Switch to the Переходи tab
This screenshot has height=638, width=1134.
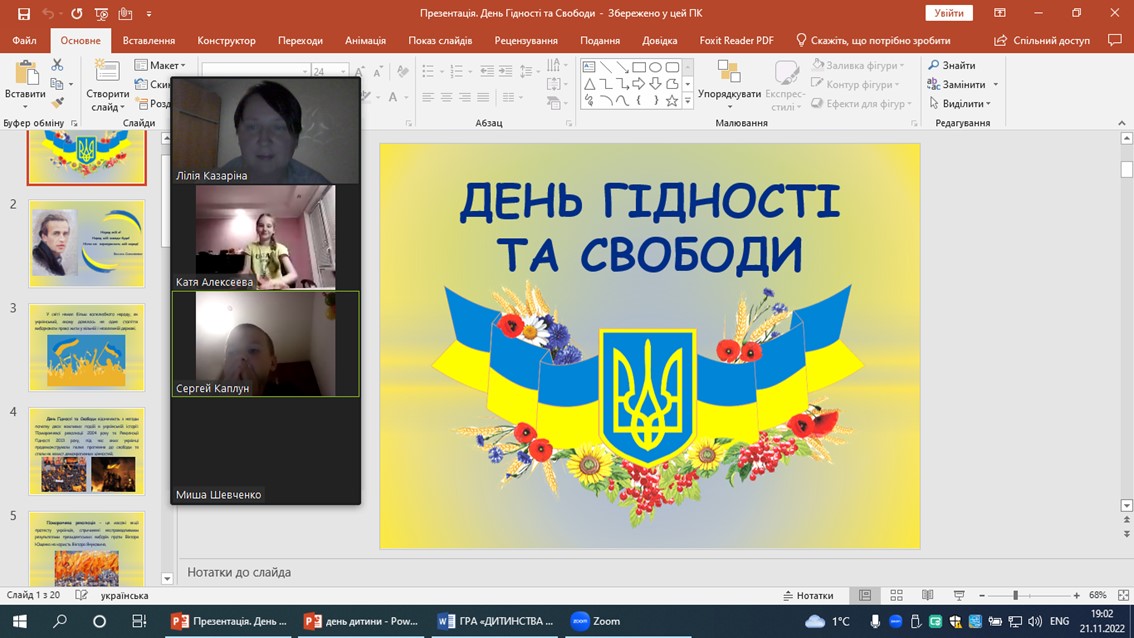click(300, 41)
